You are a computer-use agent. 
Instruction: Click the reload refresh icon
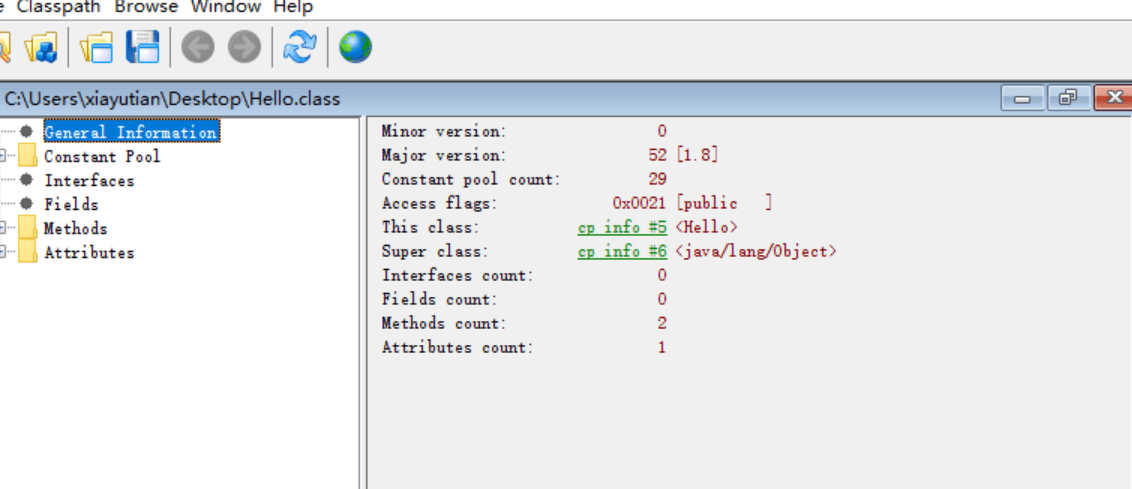[x=299, y=46]
